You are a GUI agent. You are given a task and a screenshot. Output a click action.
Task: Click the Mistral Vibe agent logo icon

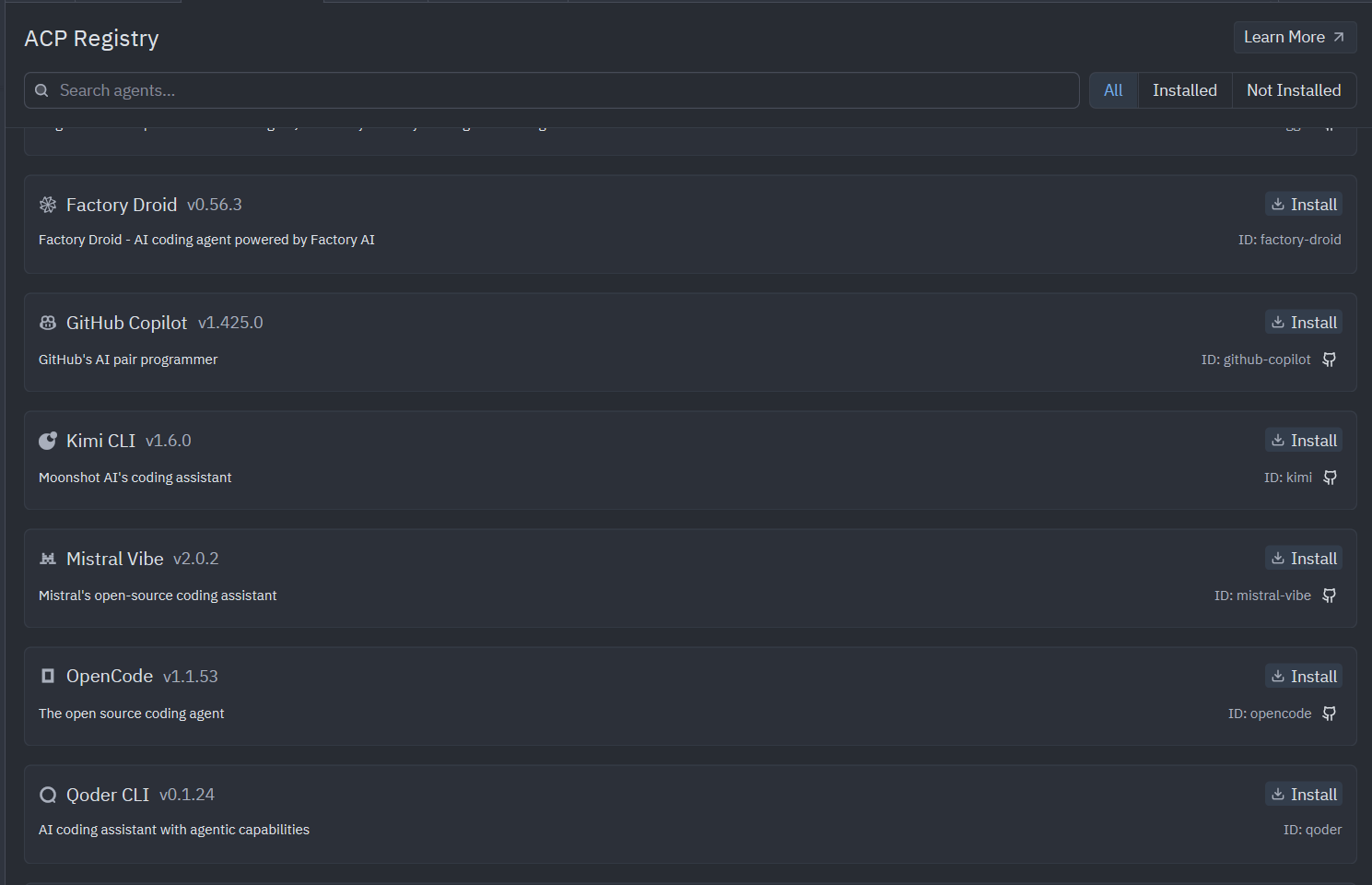48,559
